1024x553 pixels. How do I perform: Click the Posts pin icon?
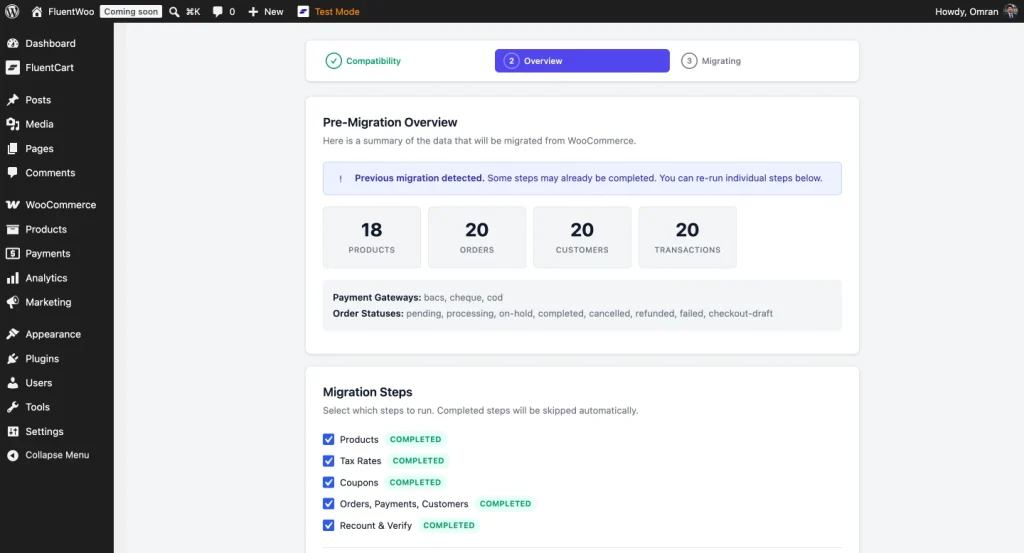[12, 100]
